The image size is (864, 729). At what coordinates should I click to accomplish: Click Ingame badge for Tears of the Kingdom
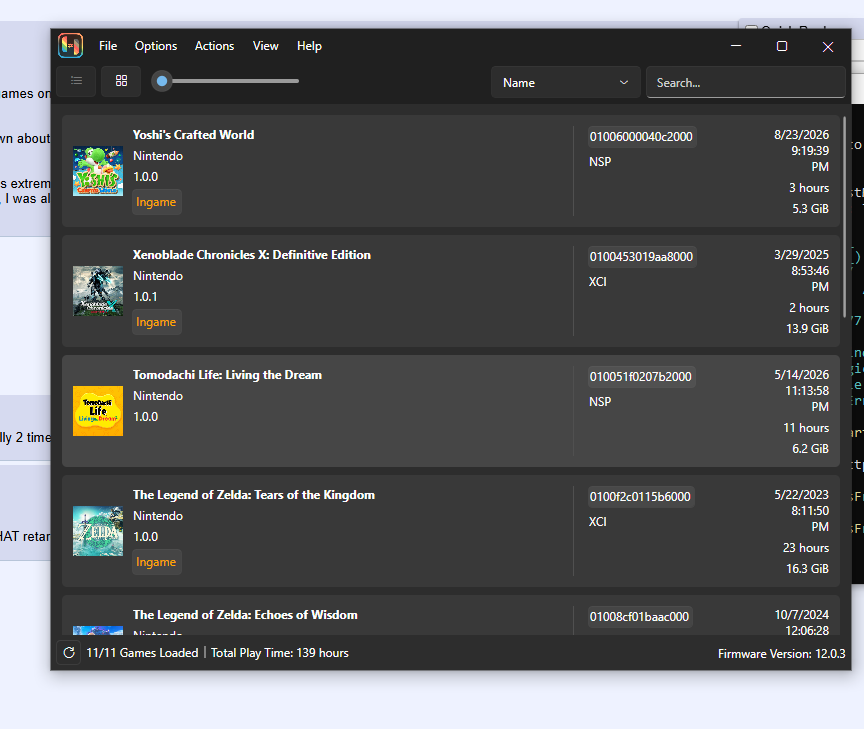(x=156, y=562)
